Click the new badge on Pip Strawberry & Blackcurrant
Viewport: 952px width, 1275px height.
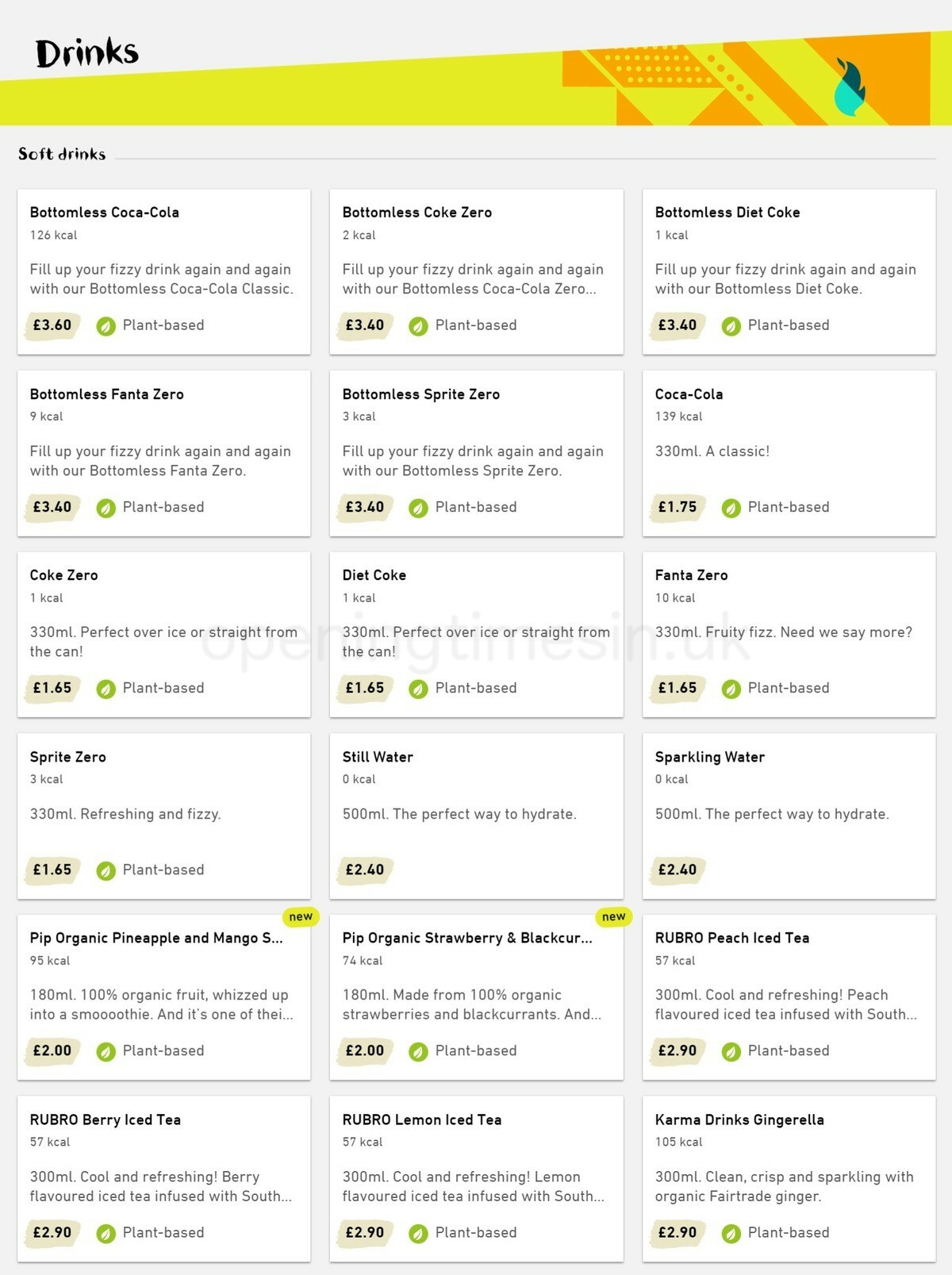pos(613,917)
